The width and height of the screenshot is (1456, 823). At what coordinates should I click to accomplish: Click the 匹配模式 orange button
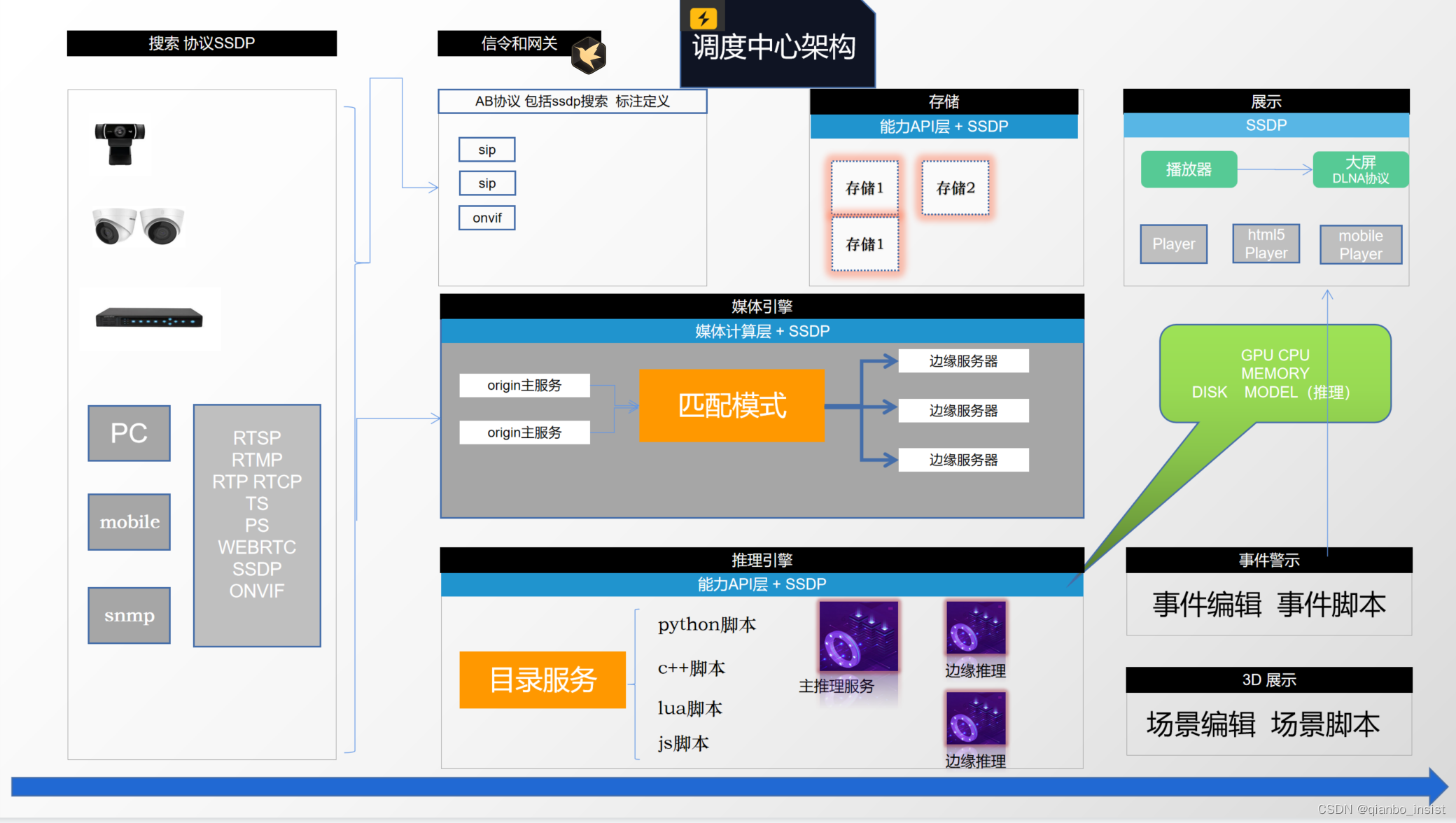tap(731, 405)
